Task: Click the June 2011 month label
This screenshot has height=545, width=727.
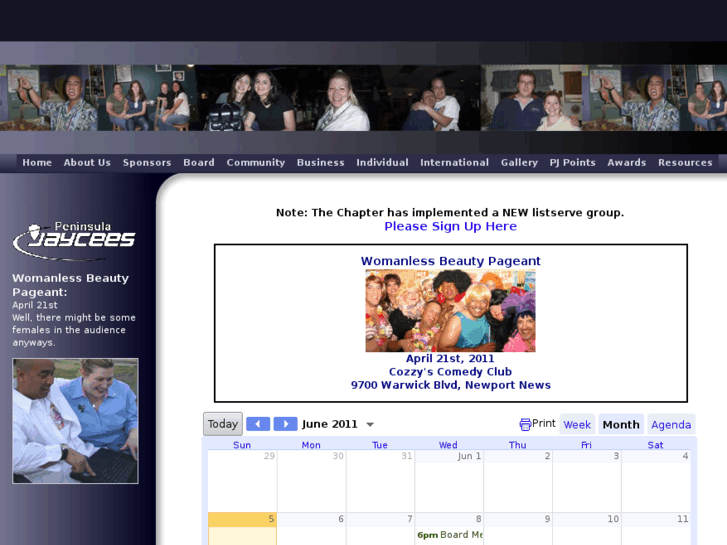Action: coord(329,424)
